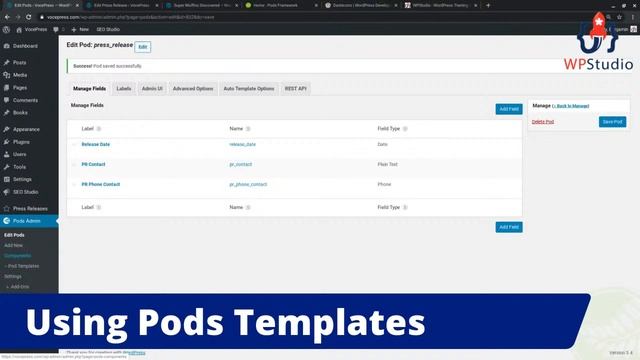Reload the page with the refresh icon
This screenshot has height=360, width=640.
(28, 17)
